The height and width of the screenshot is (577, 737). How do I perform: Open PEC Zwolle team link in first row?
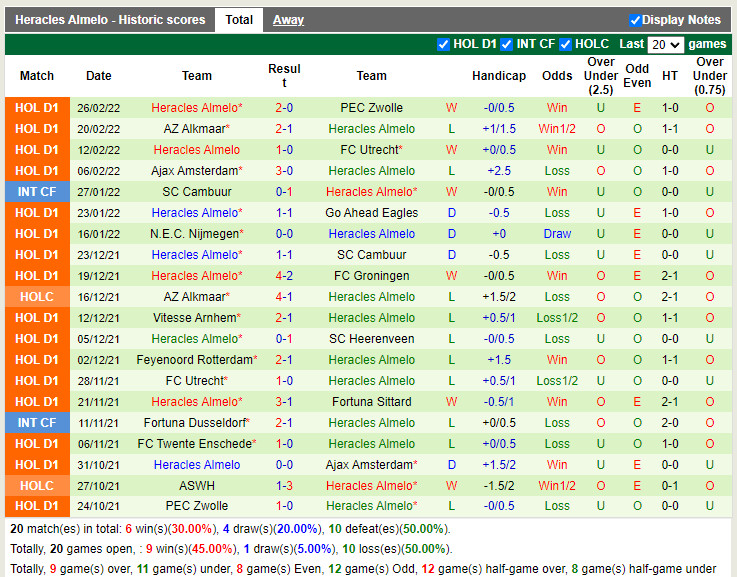point(371,108)
